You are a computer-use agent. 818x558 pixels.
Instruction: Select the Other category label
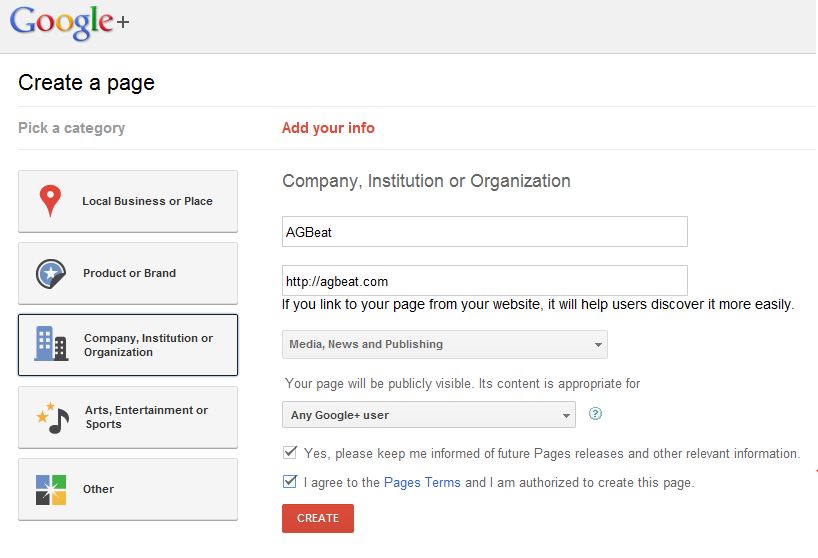(x=98, y=489)
